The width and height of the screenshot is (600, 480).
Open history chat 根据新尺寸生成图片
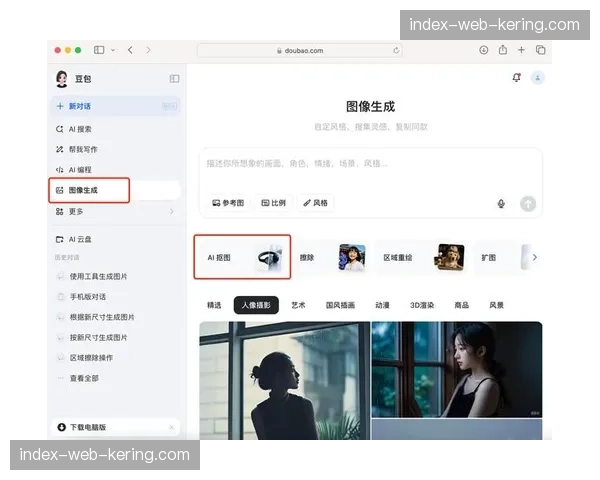click(102, 317)
